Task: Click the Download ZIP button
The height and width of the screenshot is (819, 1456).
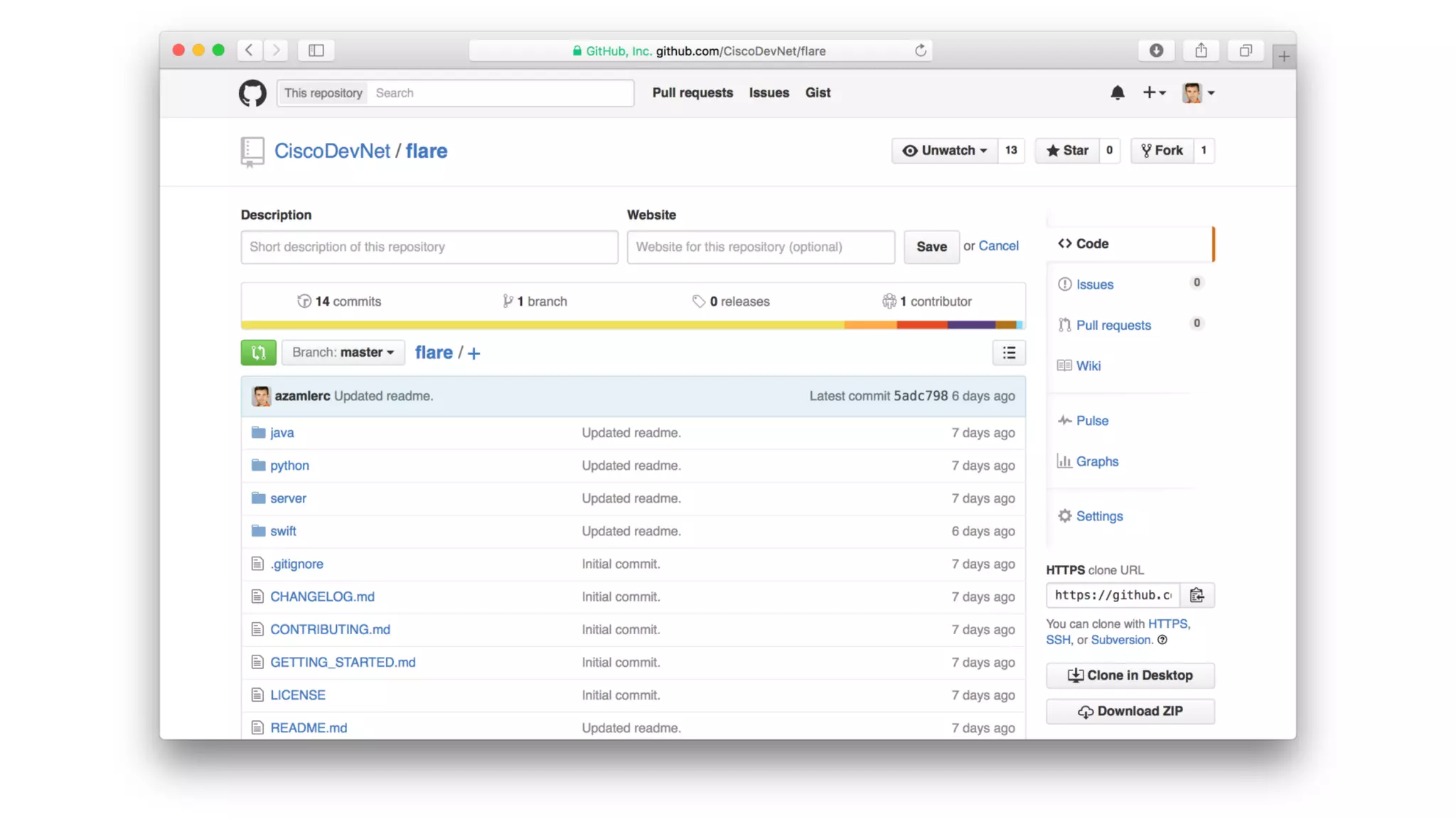Action: 1130,711
